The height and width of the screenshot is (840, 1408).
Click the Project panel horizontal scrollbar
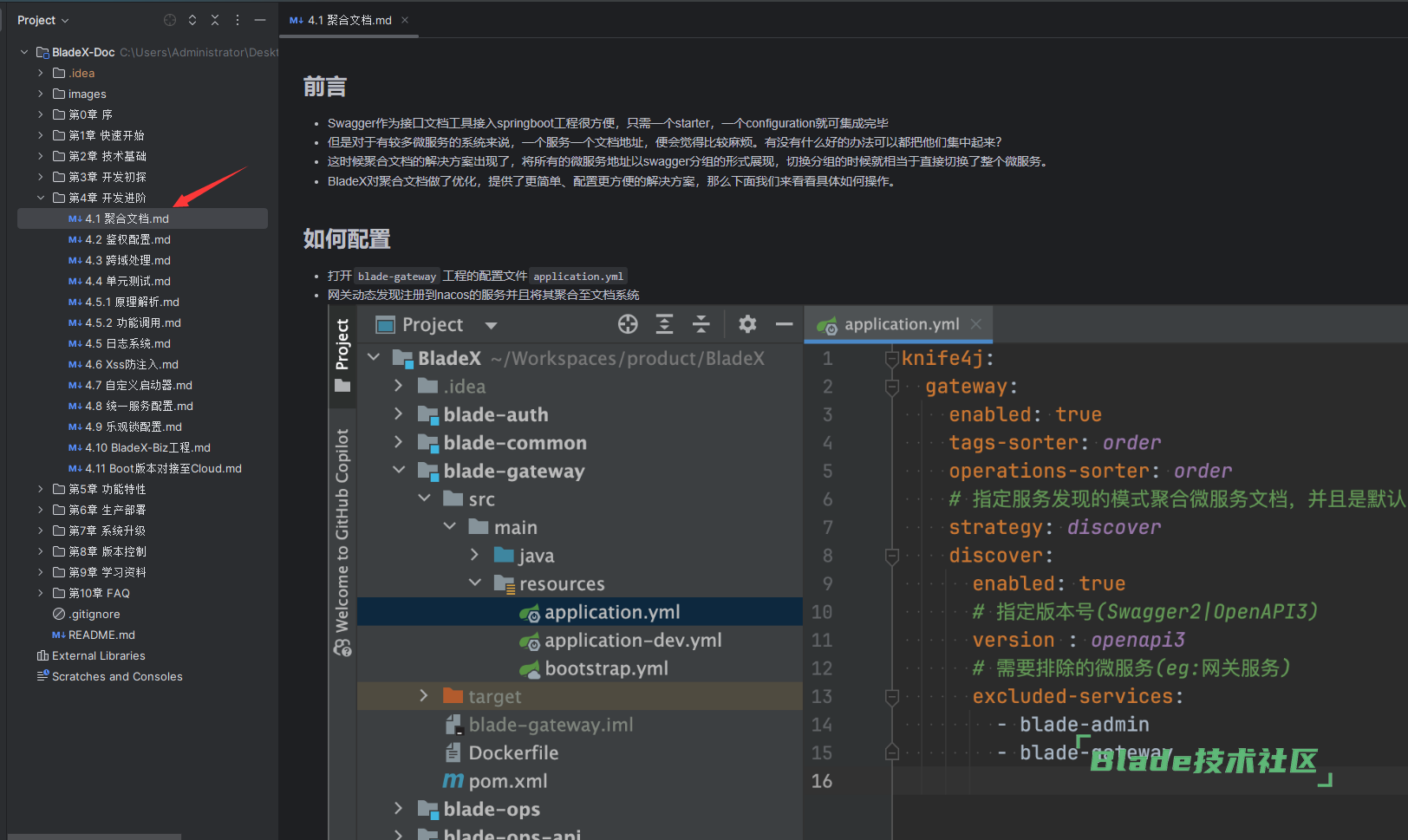94,837
